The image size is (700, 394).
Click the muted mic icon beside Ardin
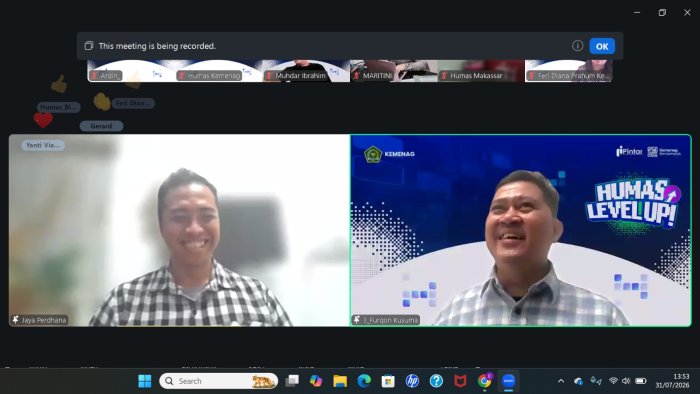[94, 76]
